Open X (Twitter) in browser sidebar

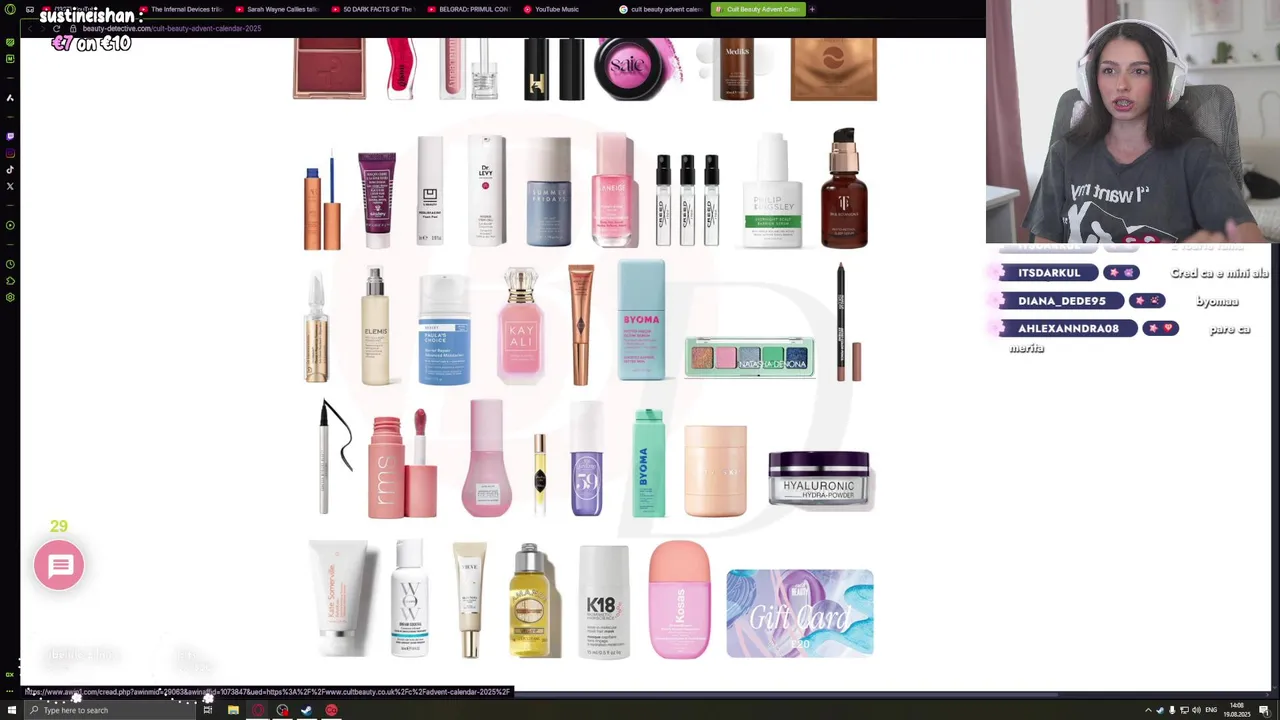click(x=10, y=186)
